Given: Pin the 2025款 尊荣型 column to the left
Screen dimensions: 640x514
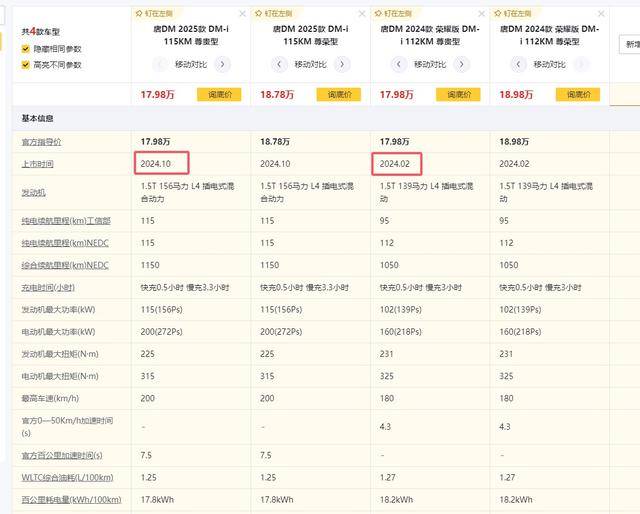Looking at the screenshot, I should [274, 13].
